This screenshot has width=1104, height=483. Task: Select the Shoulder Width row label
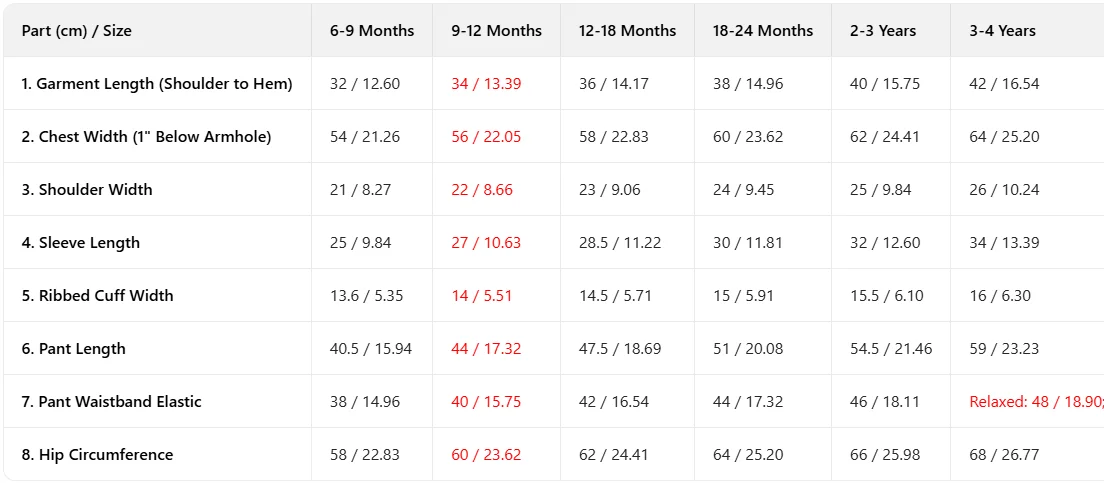tap(87, 190)
